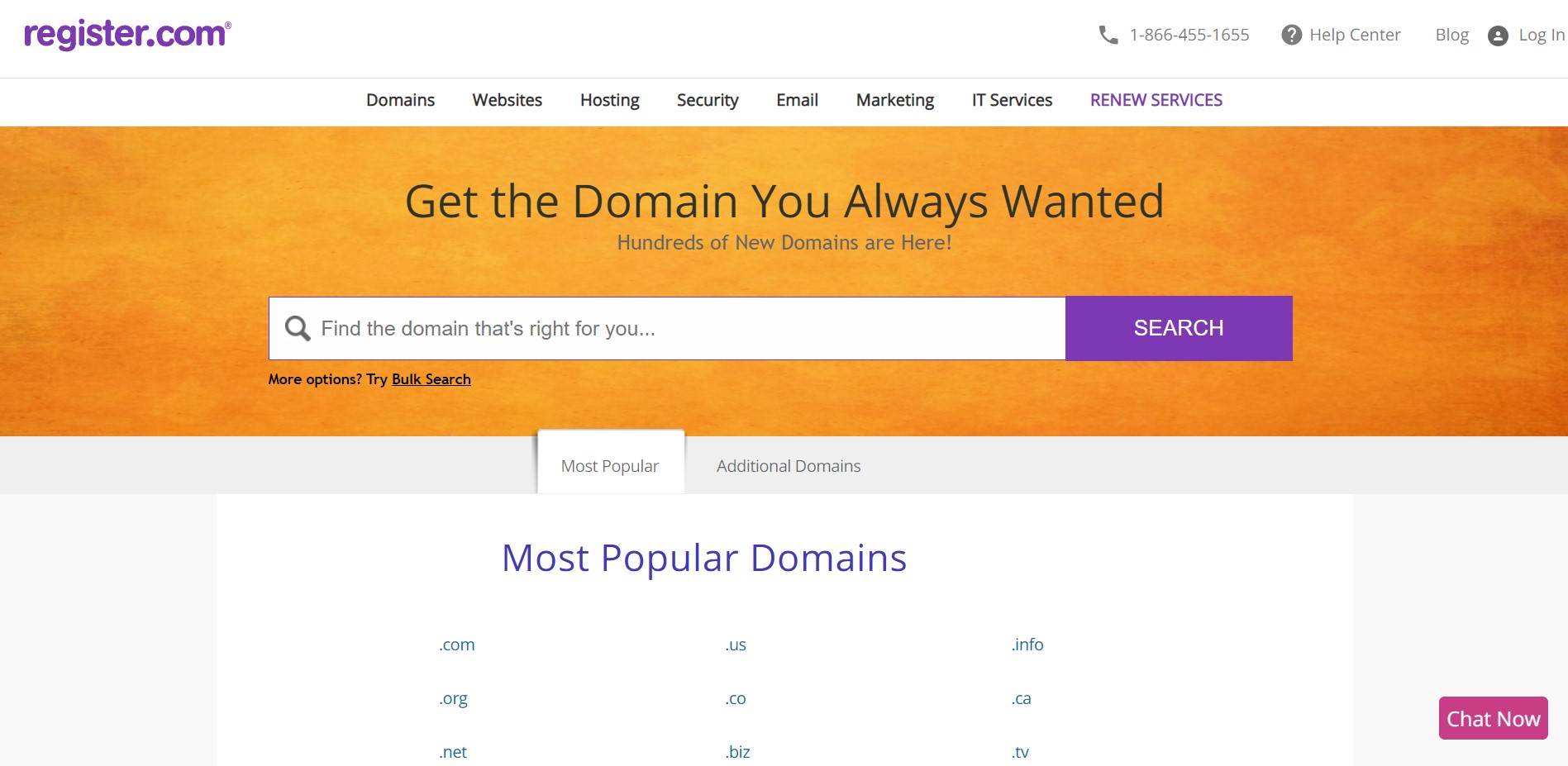Open the Bulk Search link

point(431,379)
